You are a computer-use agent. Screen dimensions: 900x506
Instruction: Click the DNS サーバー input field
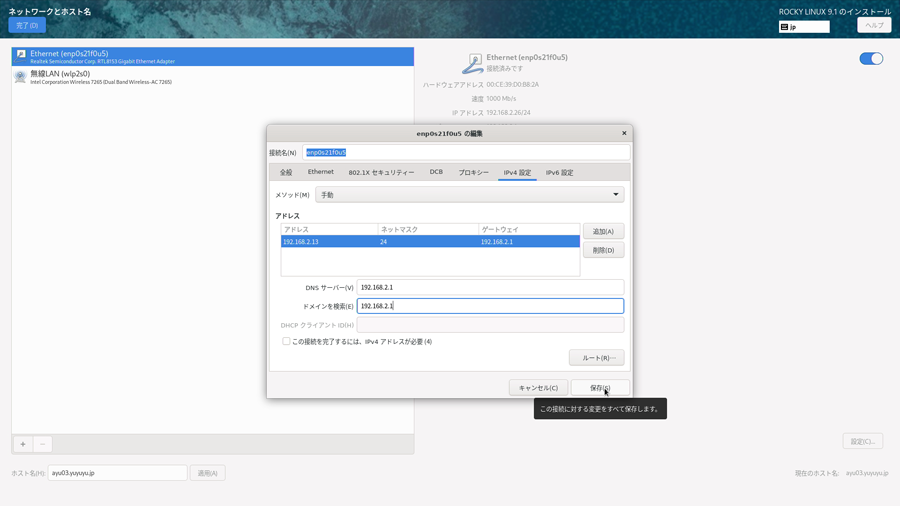pos(490,287)
